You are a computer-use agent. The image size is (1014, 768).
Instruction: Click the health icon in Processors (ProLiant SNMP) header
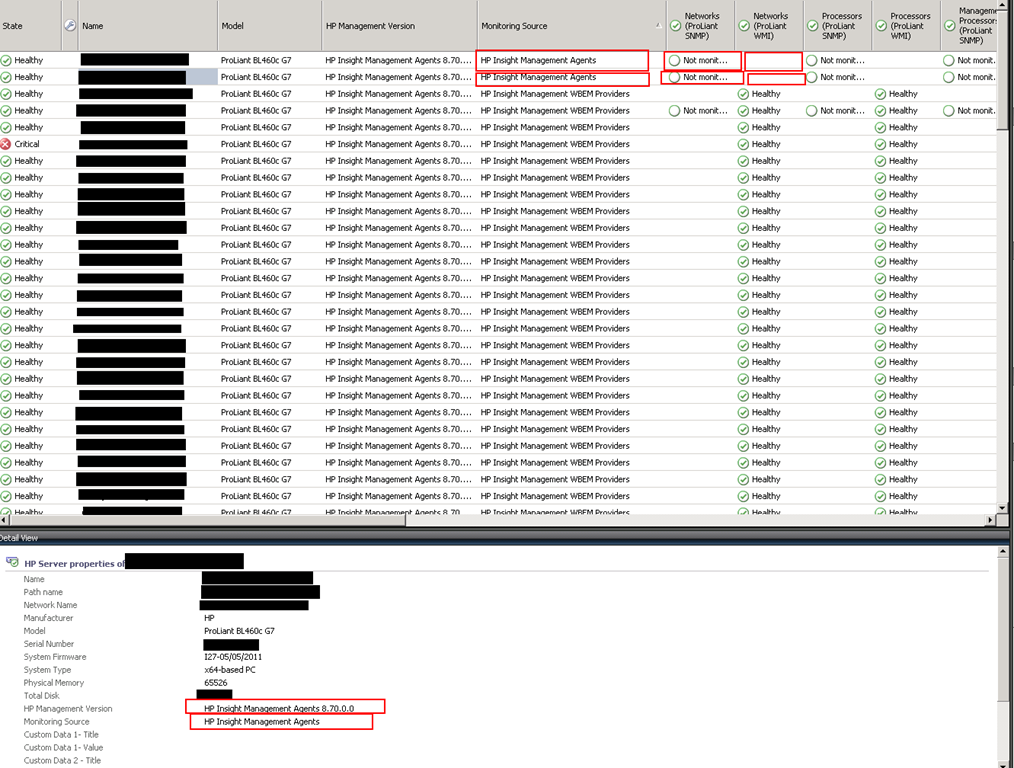pos(812,26)
